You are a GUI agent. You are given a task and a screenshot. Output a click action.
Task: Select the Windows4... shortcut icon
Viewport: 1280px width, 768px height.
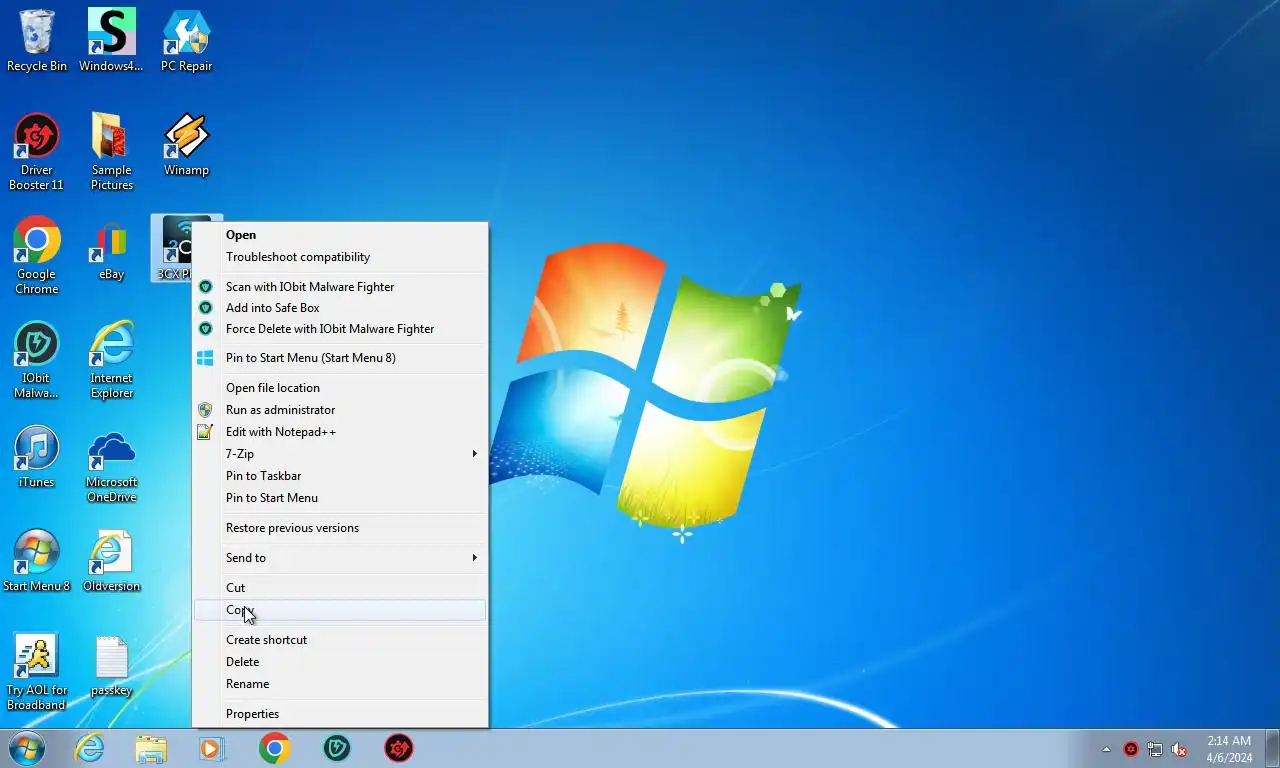(111, 40)
